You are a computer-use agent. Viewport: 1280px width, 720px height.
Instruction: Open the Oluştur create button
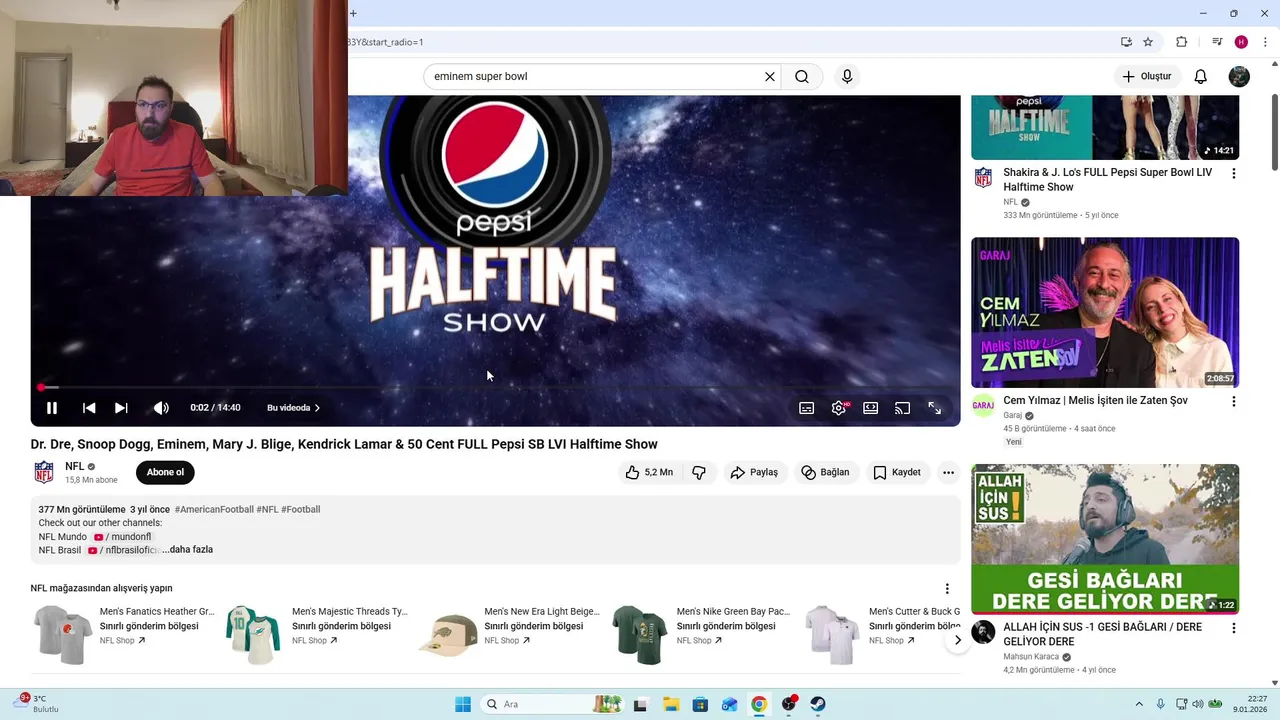click(x=1146, y=76)
